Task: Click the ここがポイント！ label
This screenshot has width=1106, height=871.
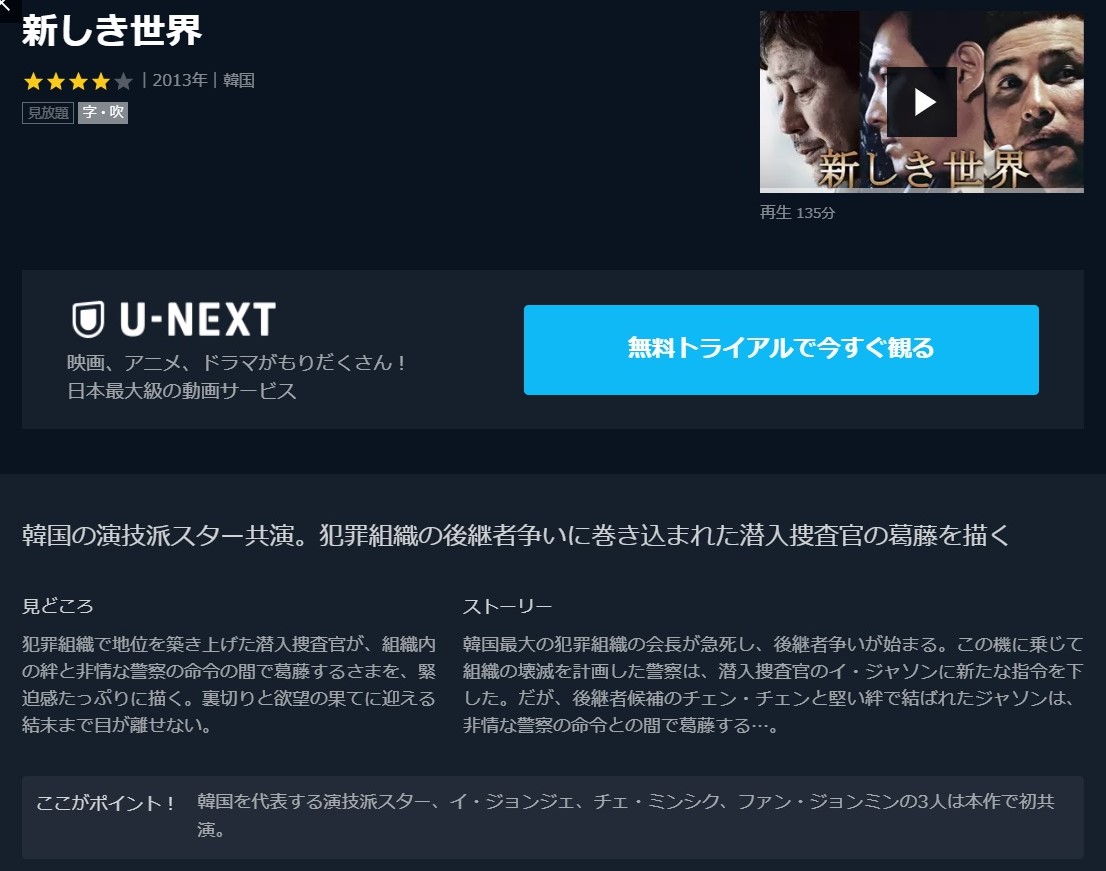Action: [x=105, y=803]
